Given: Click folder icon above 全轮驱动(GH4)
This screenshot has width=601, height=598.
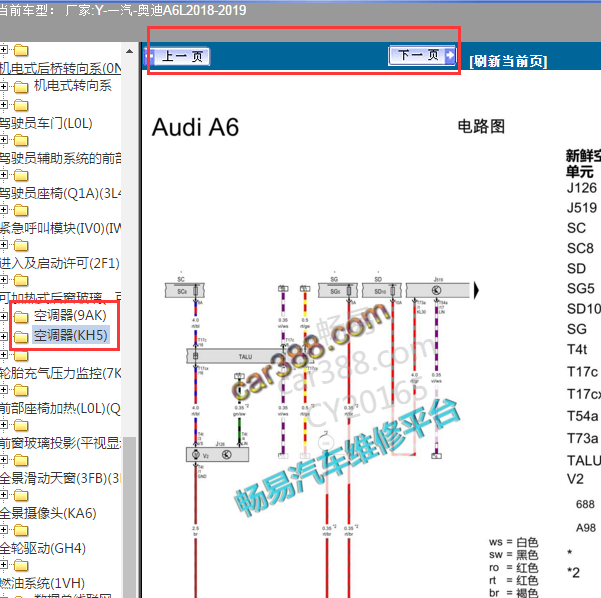Looking at the screenshot, I should point(21,530).
